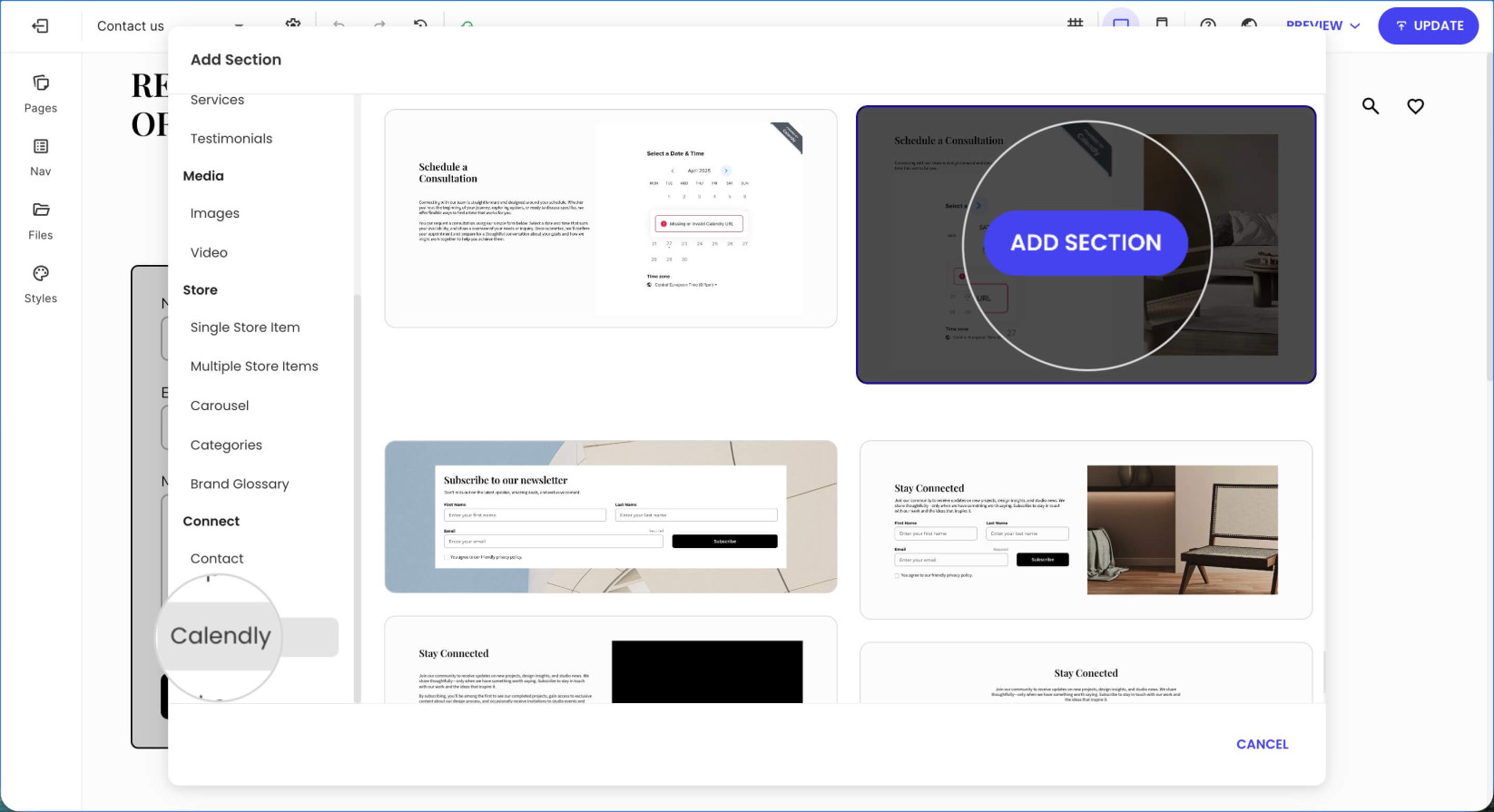Click the ADD SECTION button

[x=1086, y=242]
